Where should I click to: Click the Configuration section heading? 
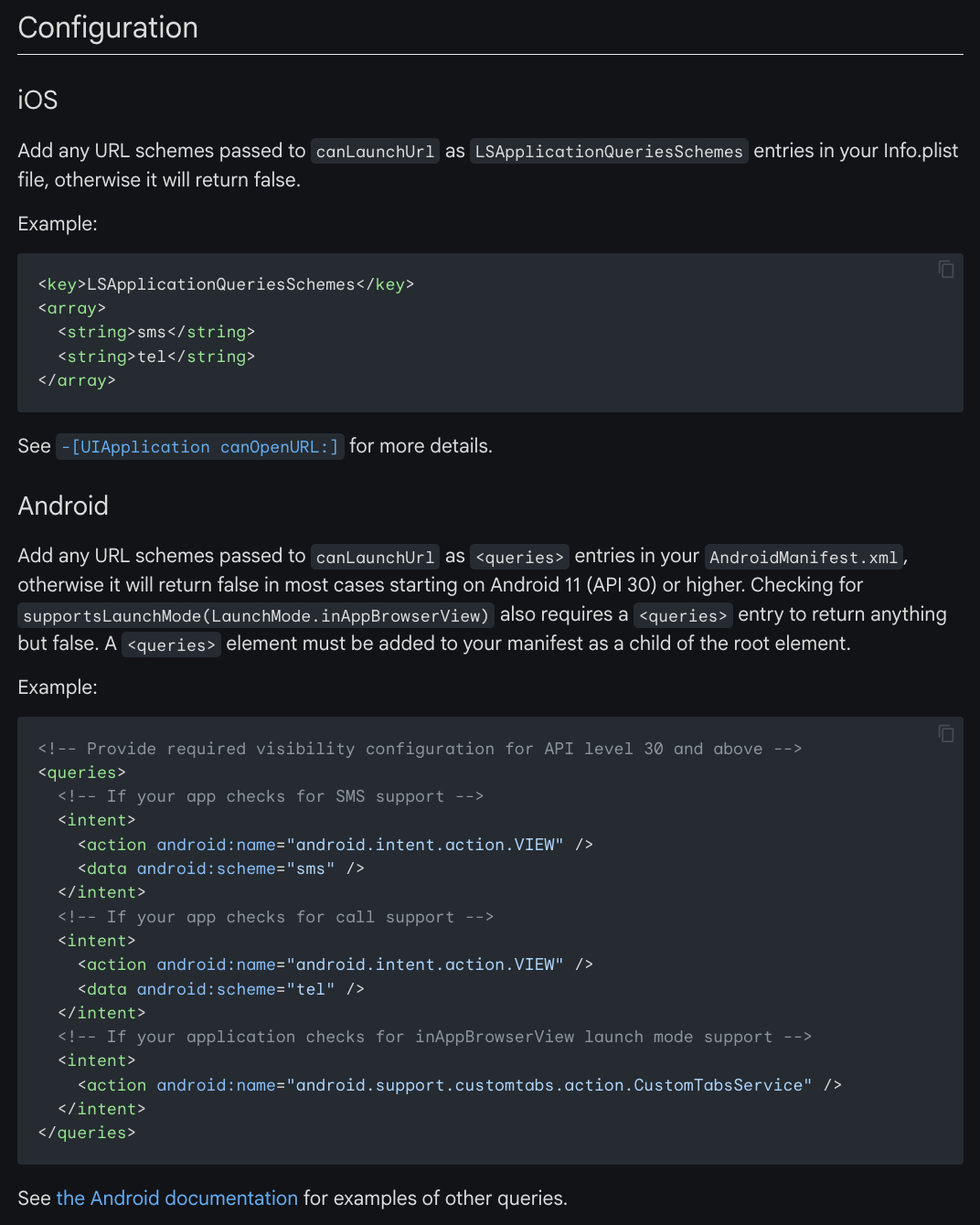tap(108, 27)
